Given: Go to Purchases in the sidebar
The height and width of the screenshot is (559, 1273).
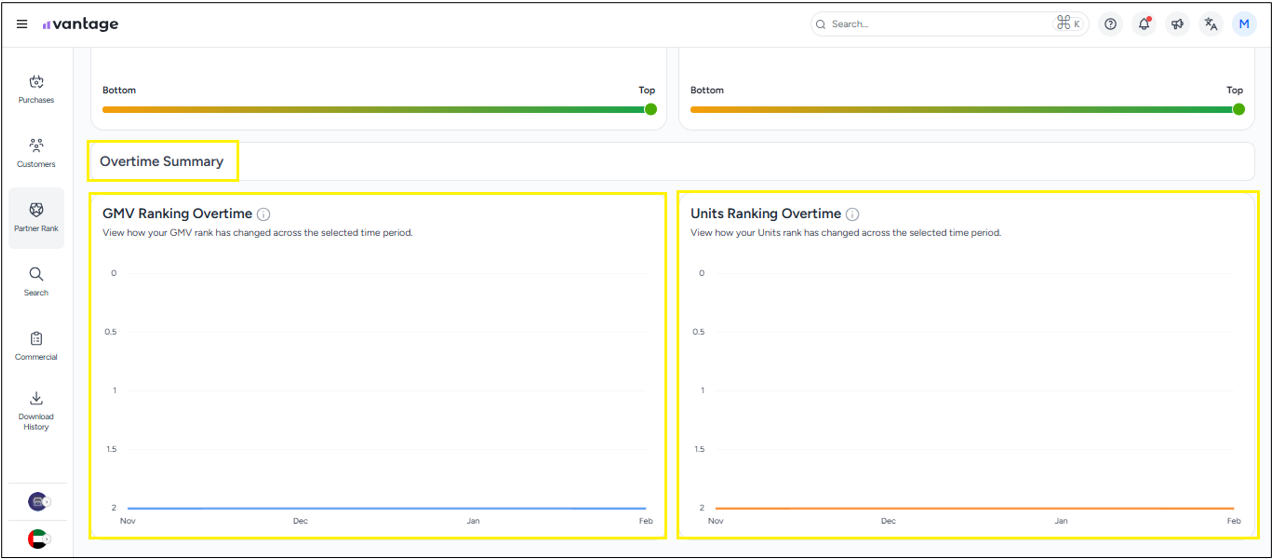Looking at the screenshot, I should [36, 89].
